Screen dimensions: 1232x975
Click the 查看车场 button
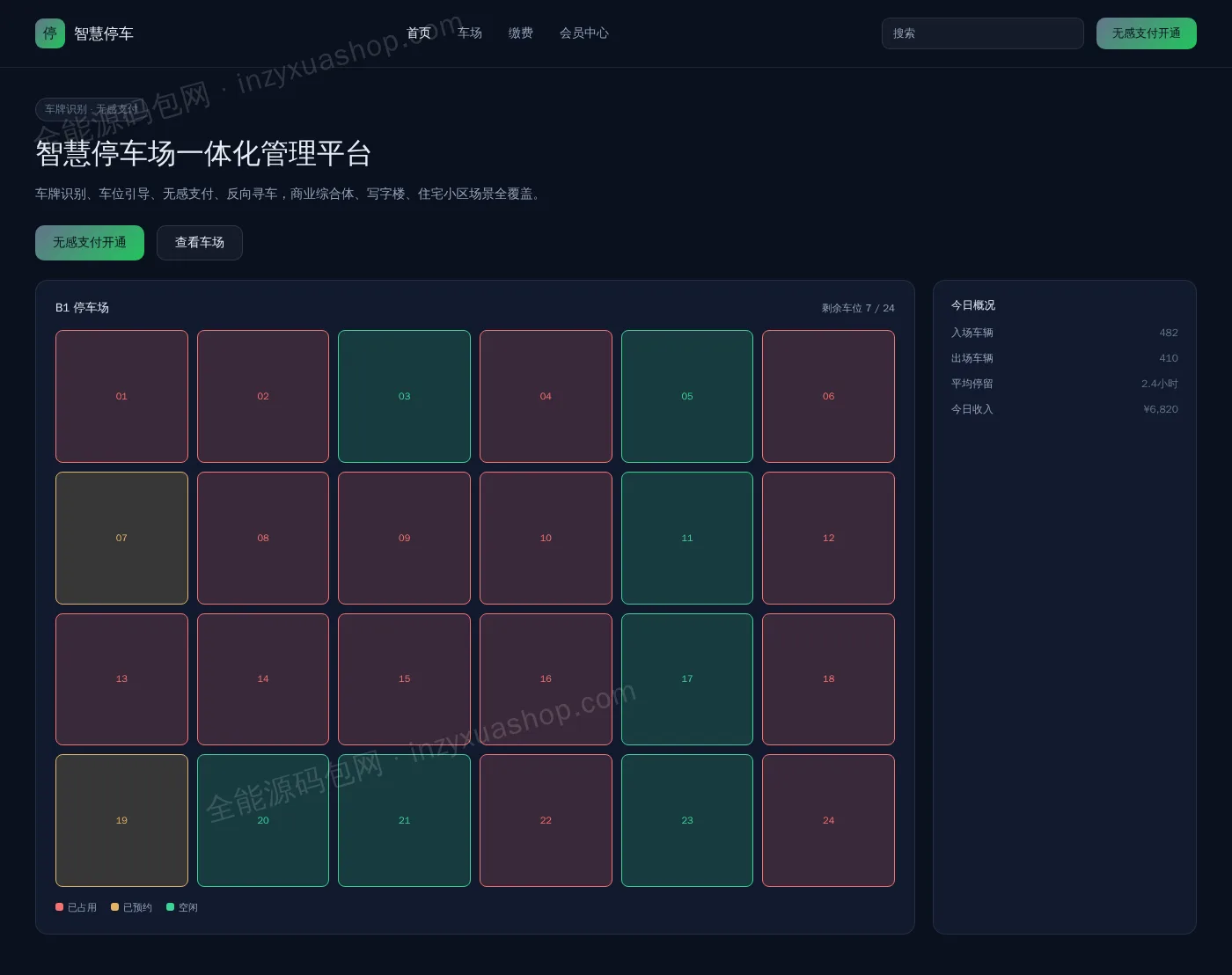click(x=200, y=243)
